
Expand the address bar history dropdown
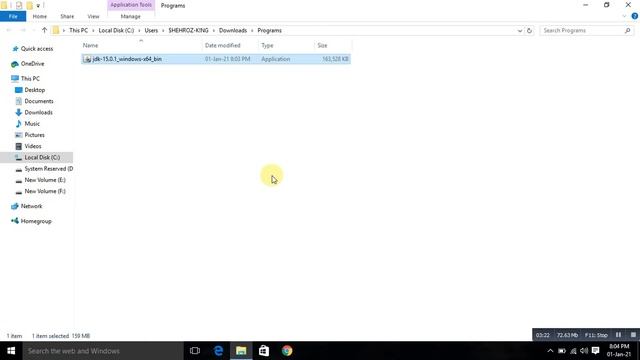(x=520, y=31)
